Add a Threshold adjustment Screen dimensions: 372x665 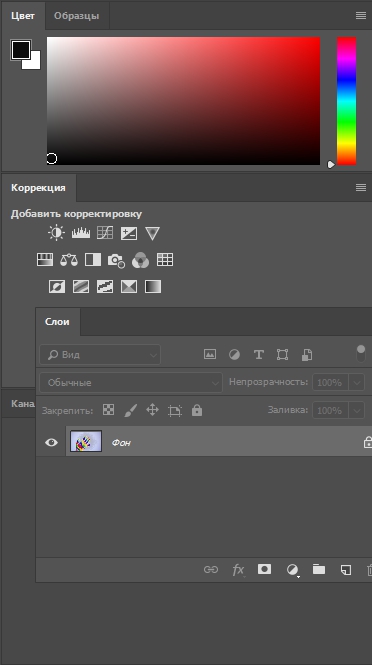pos(105,287)
